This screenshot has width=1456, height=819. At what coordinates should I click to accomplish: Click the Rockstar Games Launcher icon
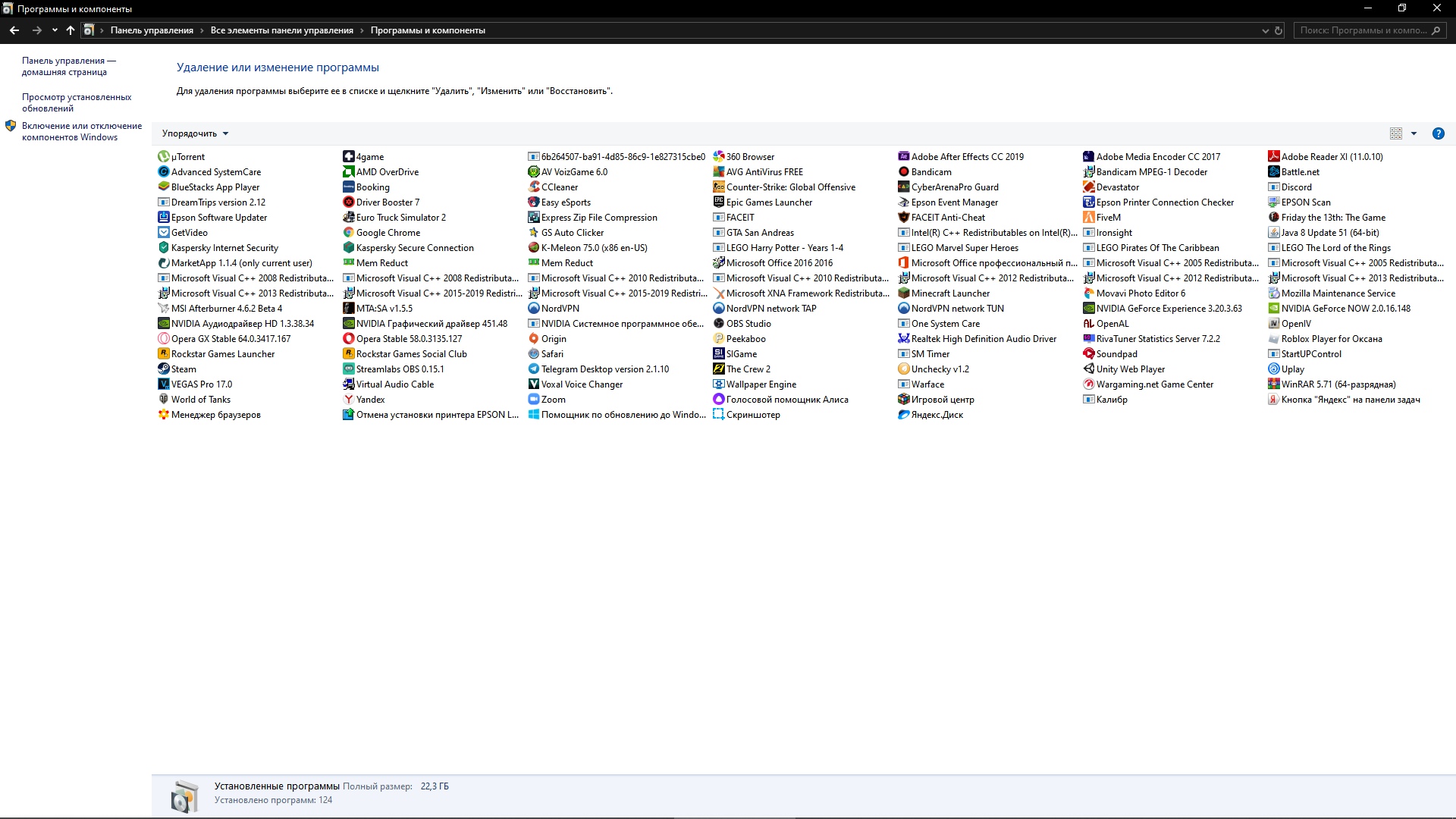pyautogui.click(x=163, y=354)
